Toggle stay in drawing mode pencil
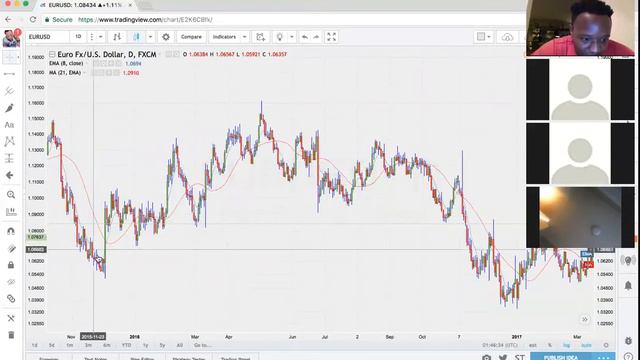The image size is (640, 360). (11, 248)
